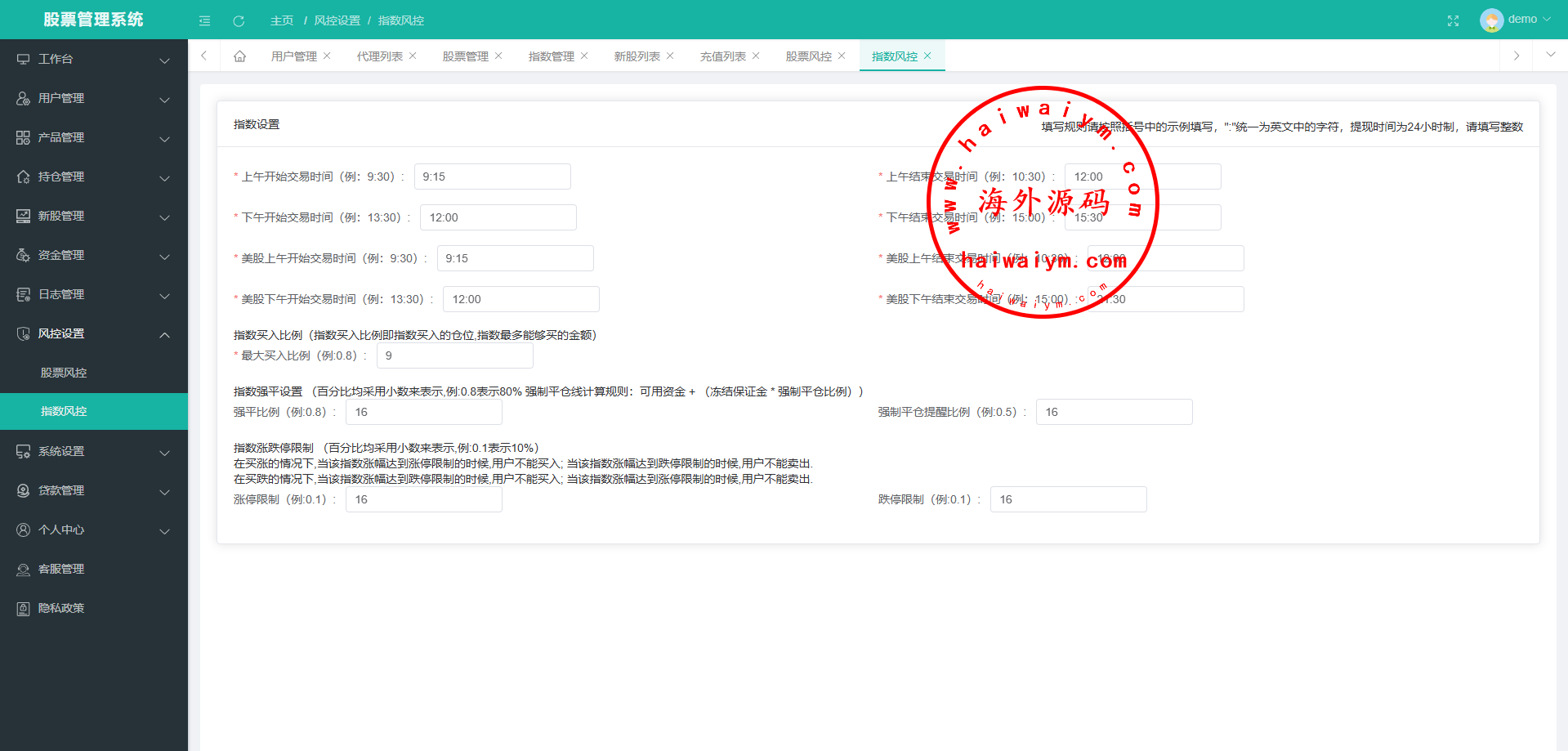This screenshot has height=751, width=1568.
Task: Close the 股票风控 tab
Action: point(842,56)
